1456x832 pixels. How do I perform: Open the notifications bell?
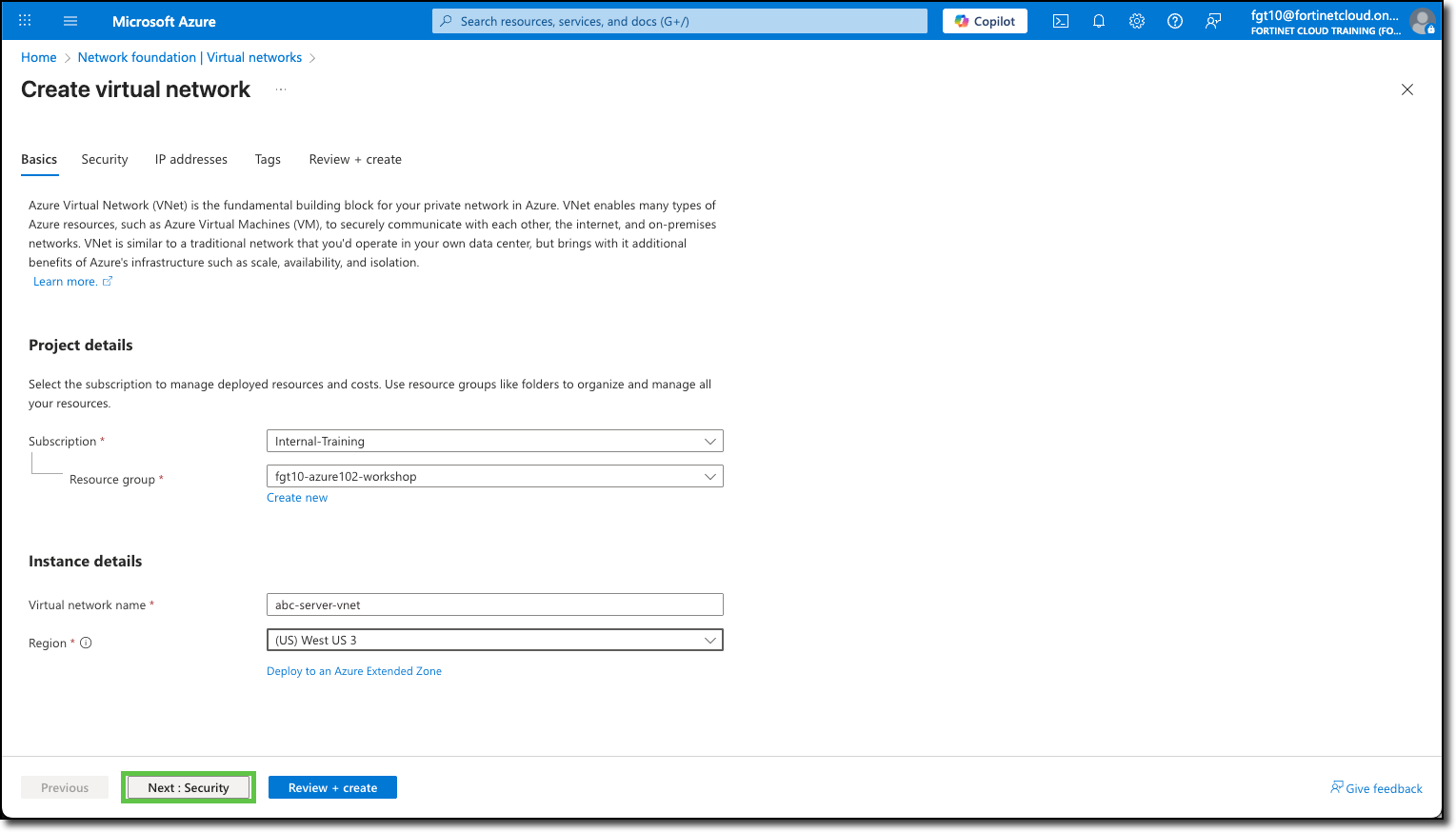[x=1098, y=20]
